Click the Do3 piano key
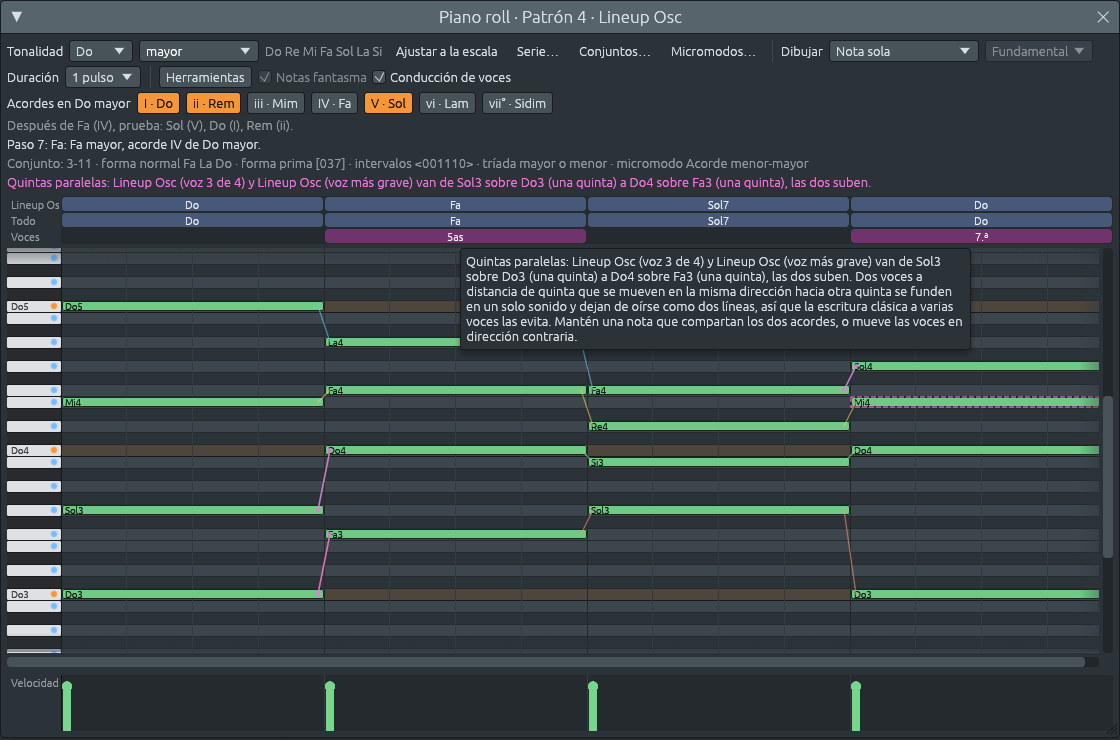 pos(34,594)
